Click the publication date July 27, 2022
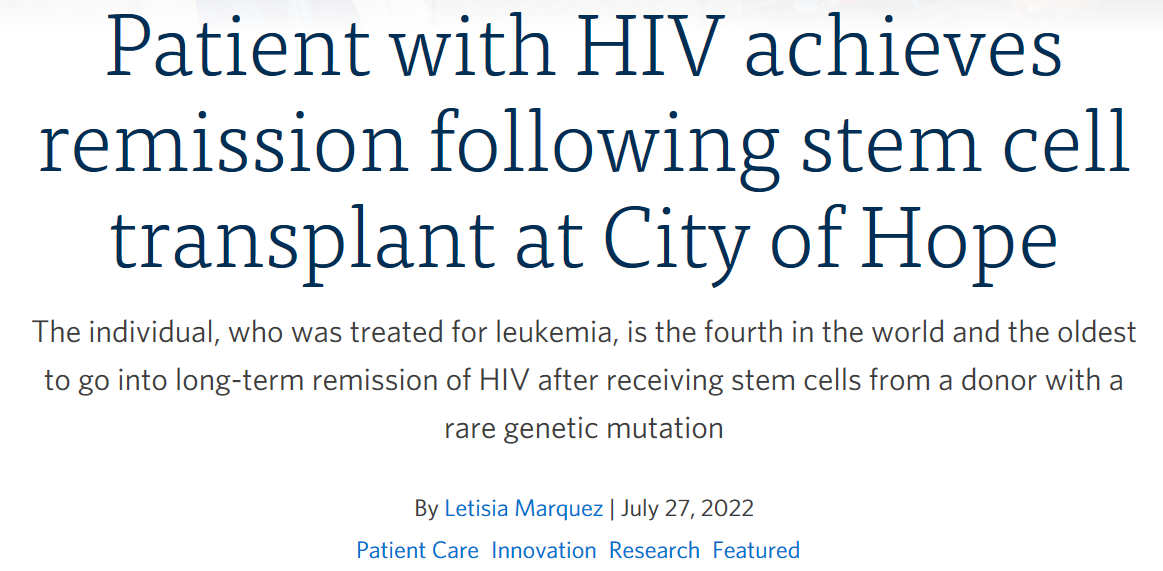Viewport: 1163px width, 571px height. point(687,509)
